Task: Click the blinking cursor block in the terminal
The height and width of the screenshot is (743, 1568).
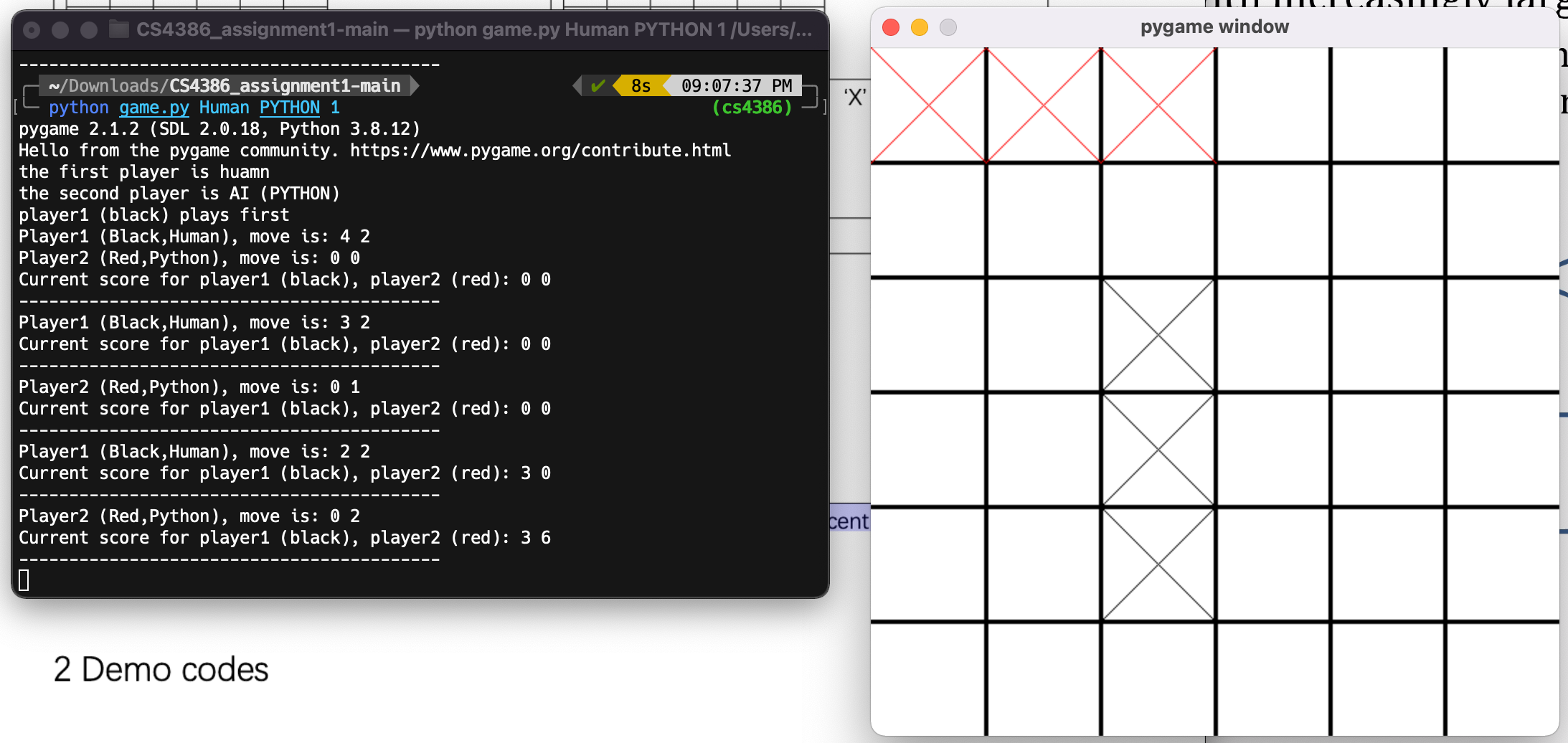Action: pos(24,579)
